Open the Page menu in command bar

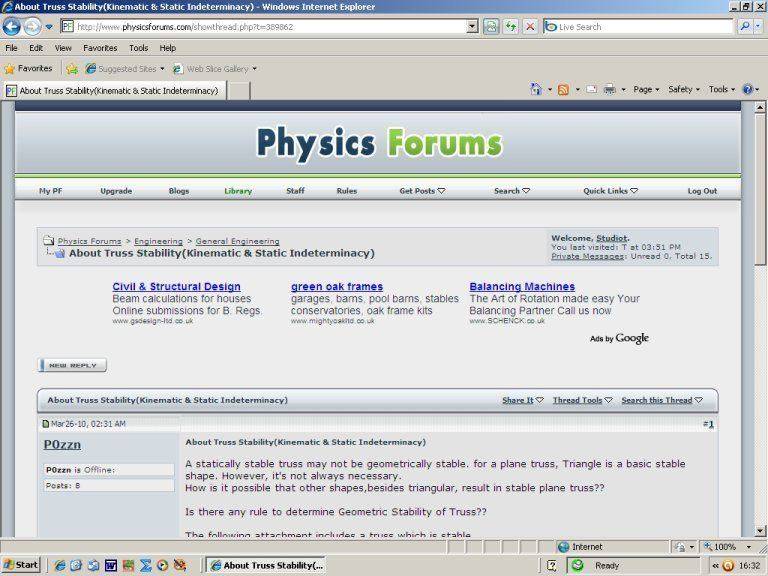point(646,90)
